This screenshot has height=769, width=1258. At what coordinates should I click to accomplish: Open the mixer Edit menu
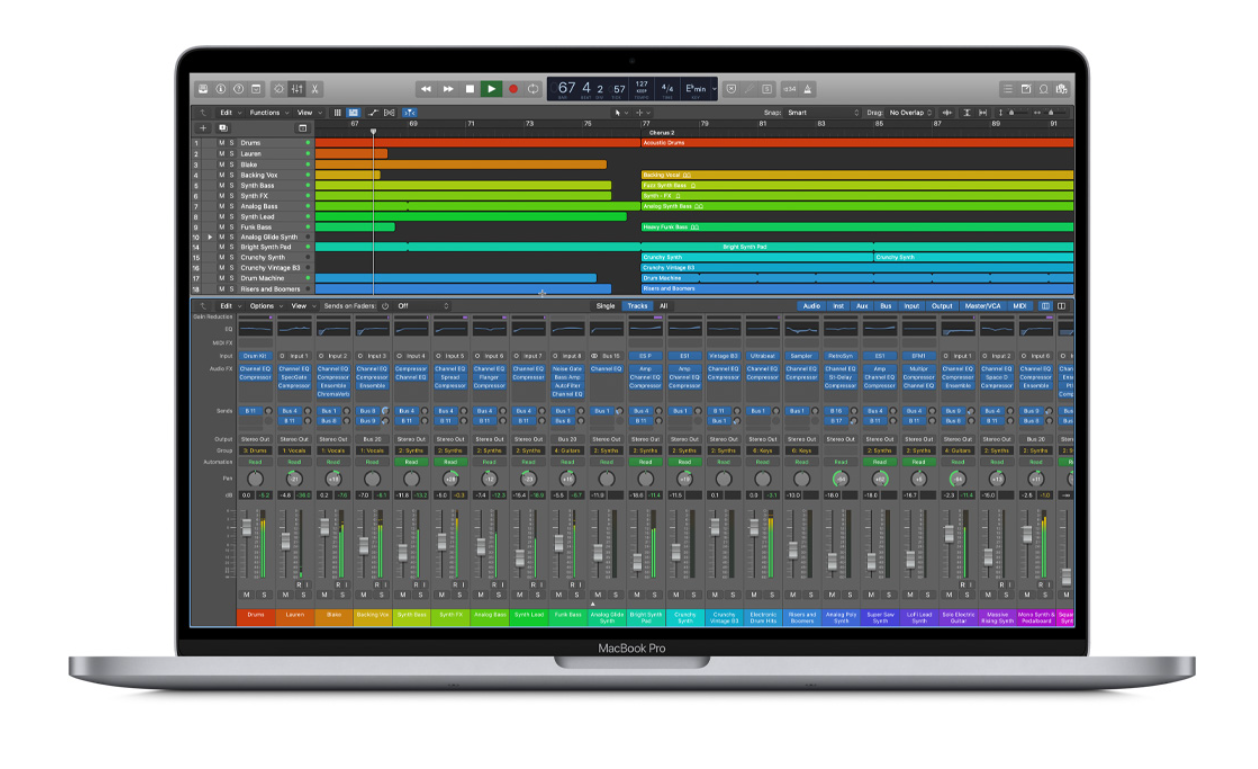[229, 306]
